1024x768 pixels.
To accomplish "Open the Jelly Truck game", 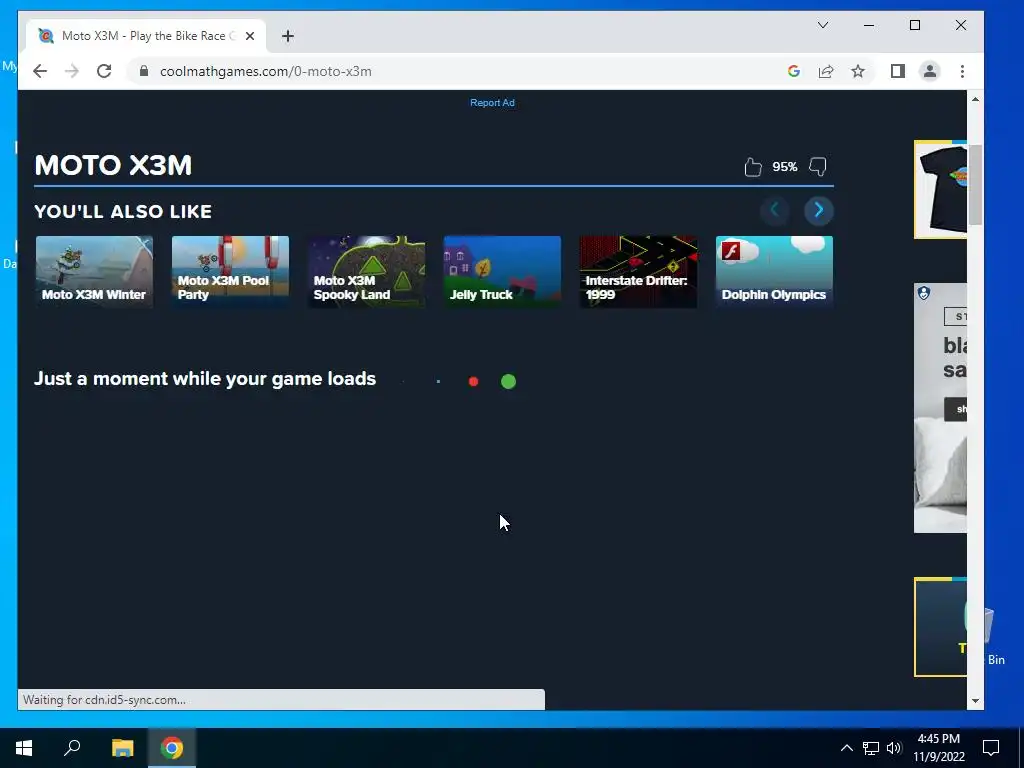I will 502,272.
